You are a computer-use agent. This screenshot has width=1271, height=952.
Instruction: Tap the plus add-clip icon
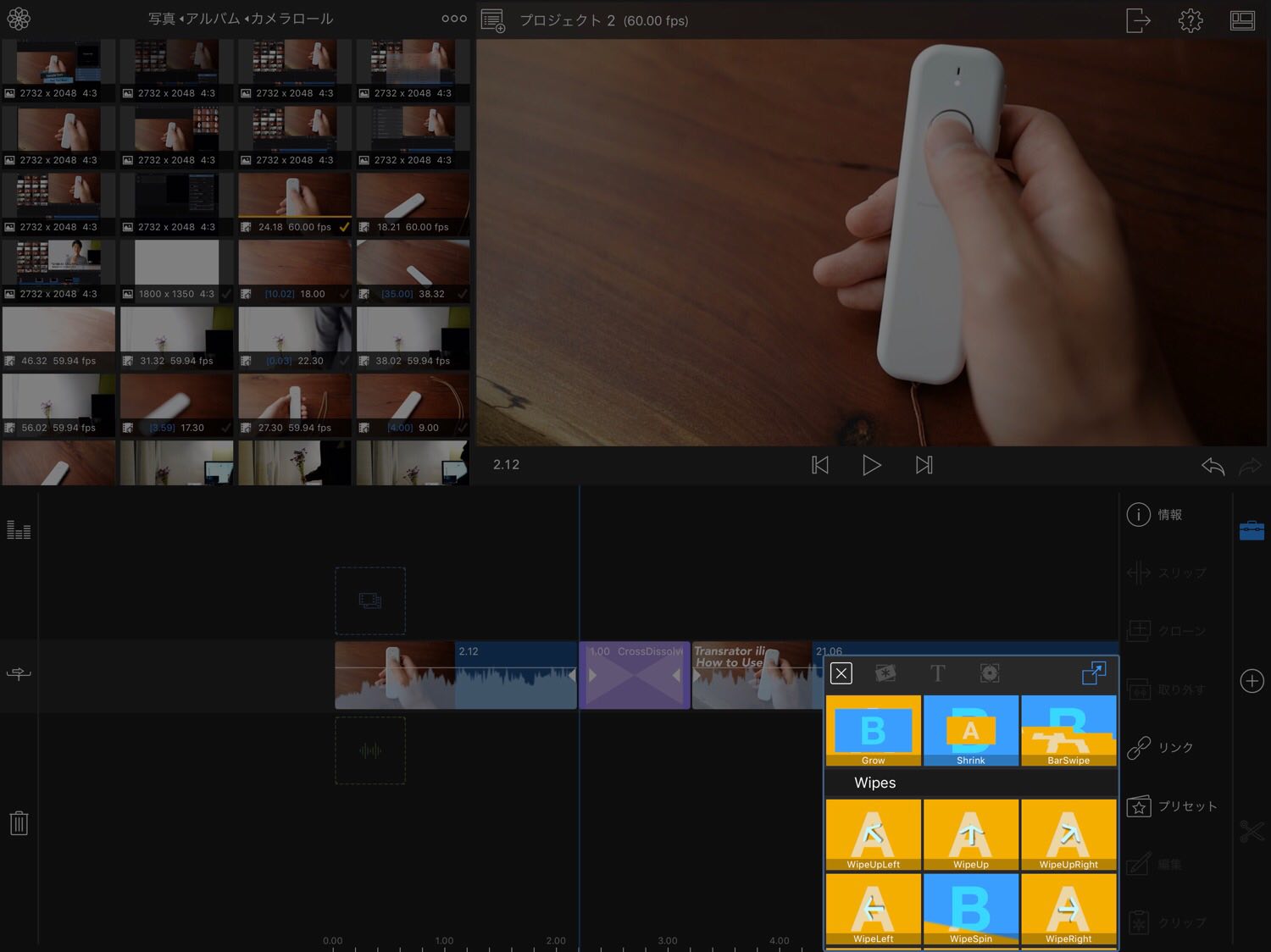[1252, 681]
